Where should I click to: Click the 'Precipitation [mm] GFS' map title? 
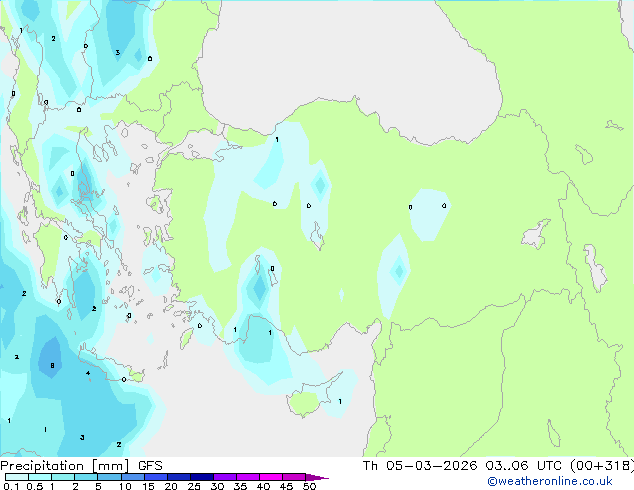pyautogui.click(x=81, y=466)
